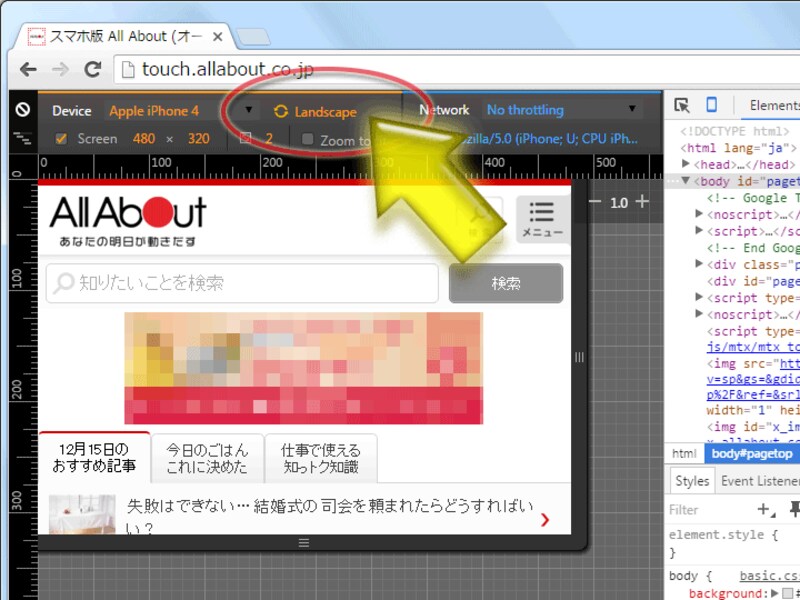This screenshot has width=800, height=600.
Task: Enable the Zoom to fit checkbox
Action: 308,140
